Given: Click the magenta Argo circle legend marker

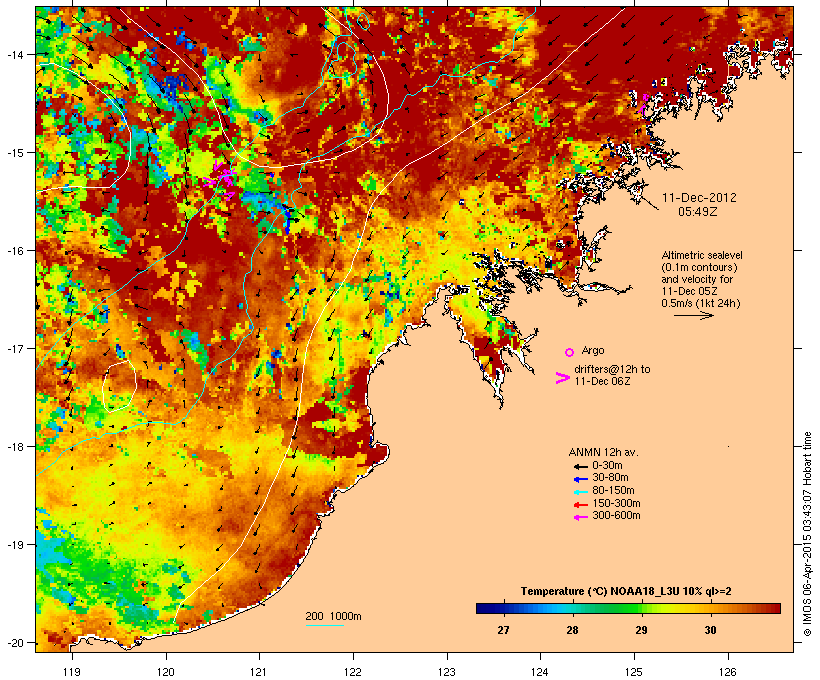Looking at the screenshot, I should coord(570,353).
